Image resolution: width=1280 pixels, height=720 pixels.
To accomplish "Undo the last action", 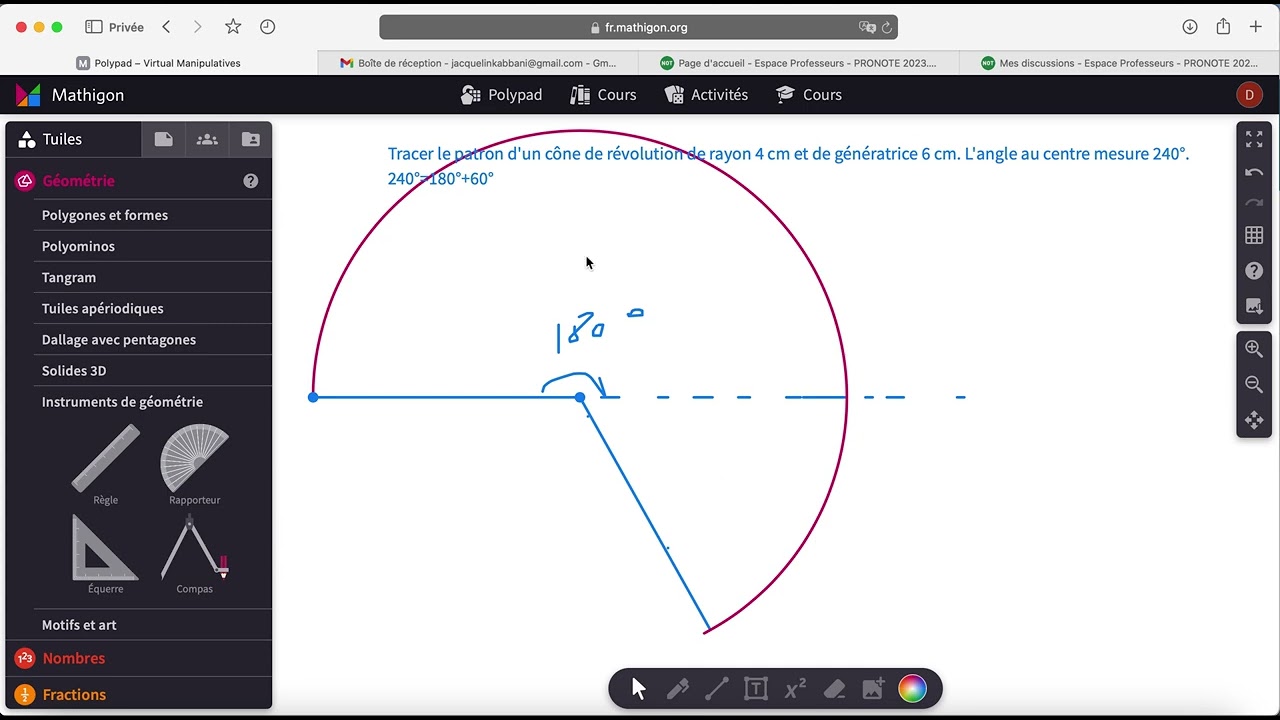I will [1254, 172].
